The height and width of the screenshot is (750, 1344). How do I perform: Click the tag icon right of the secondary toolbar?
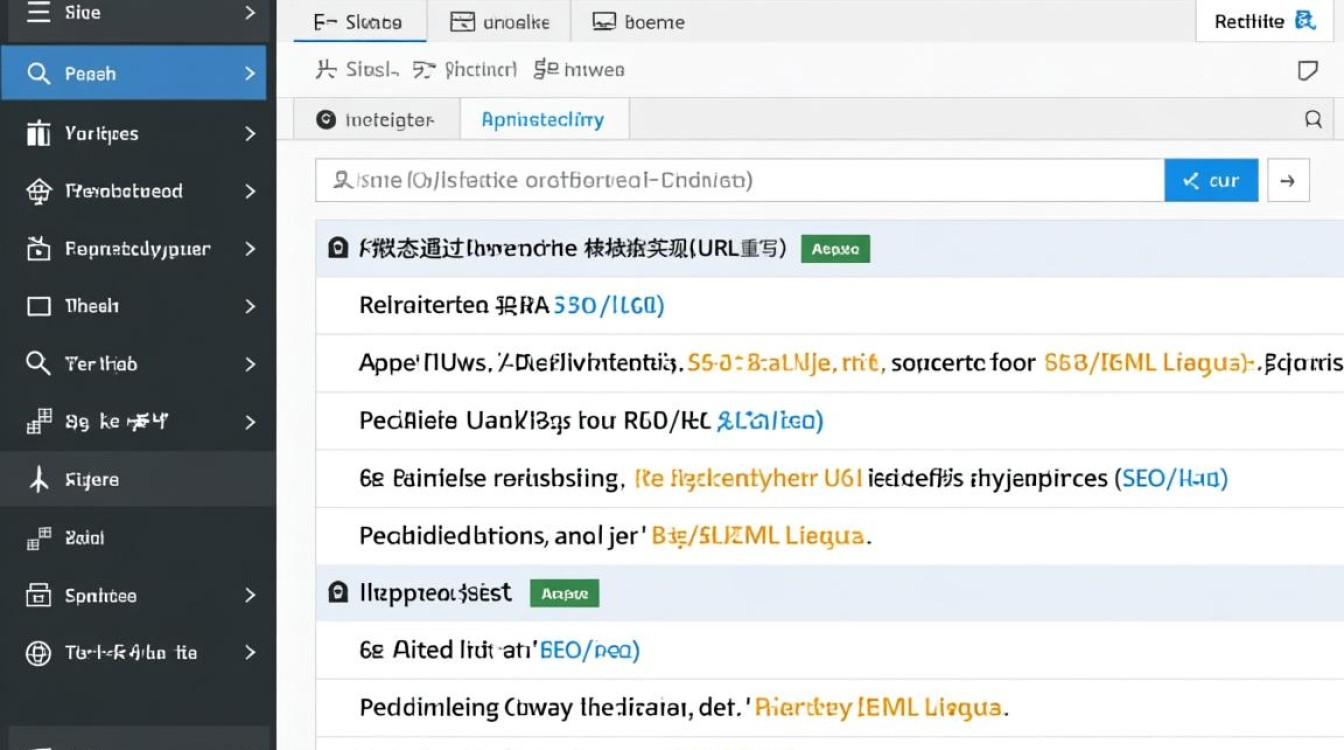point(1307,70)
